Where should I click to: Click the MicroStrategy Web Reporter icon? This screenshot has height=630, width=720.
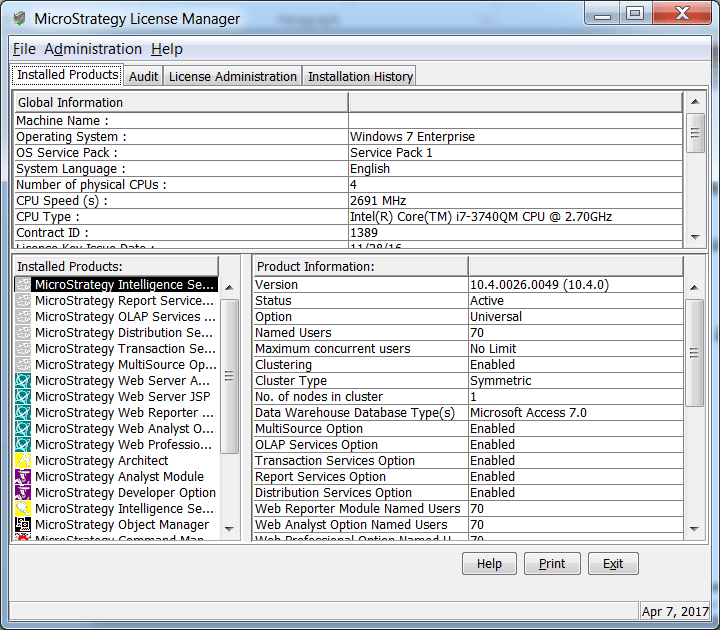click(x=23, y=413)
